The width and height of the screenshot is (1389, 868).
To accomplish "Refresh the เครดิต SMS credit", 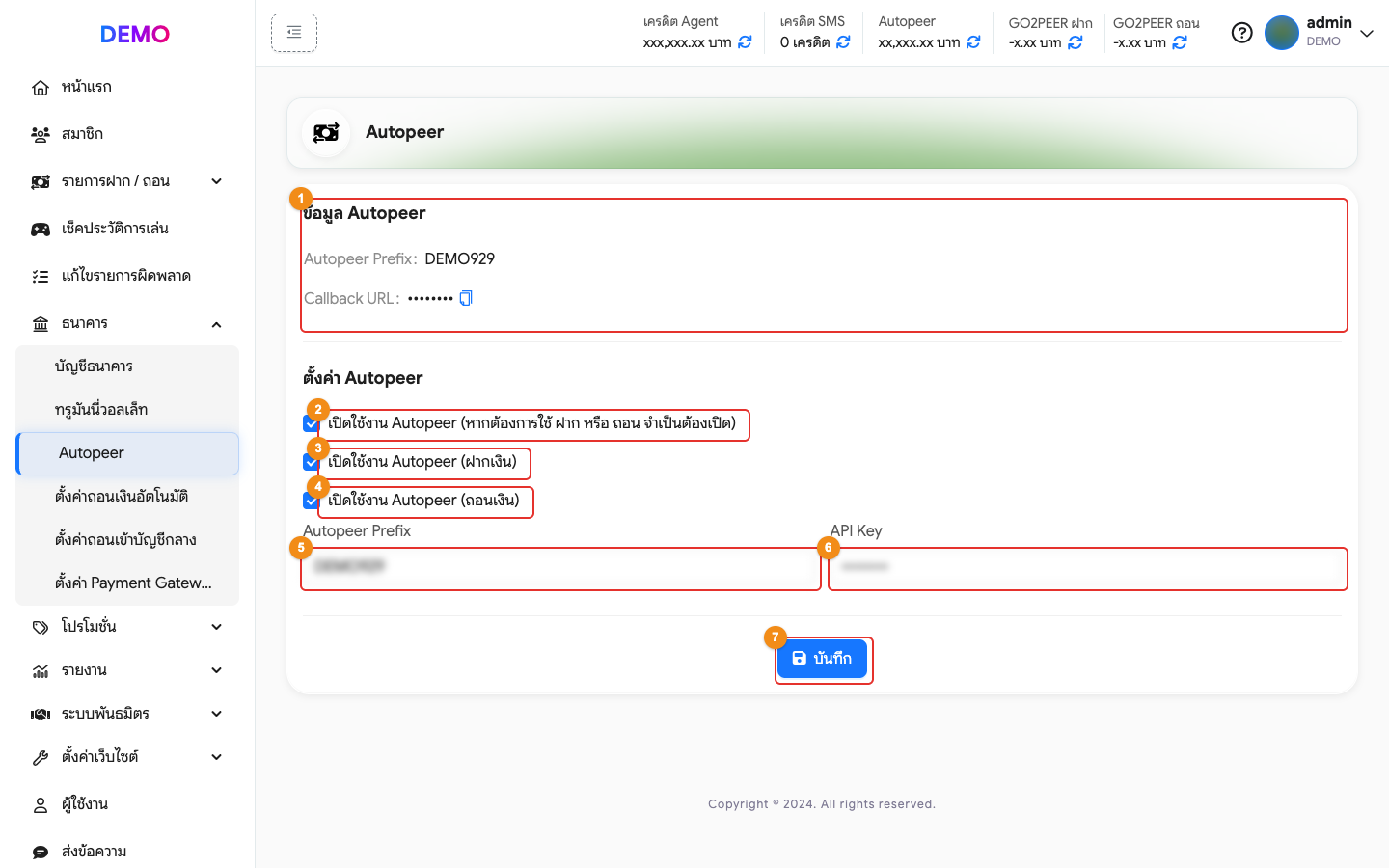I will [843, 42].
